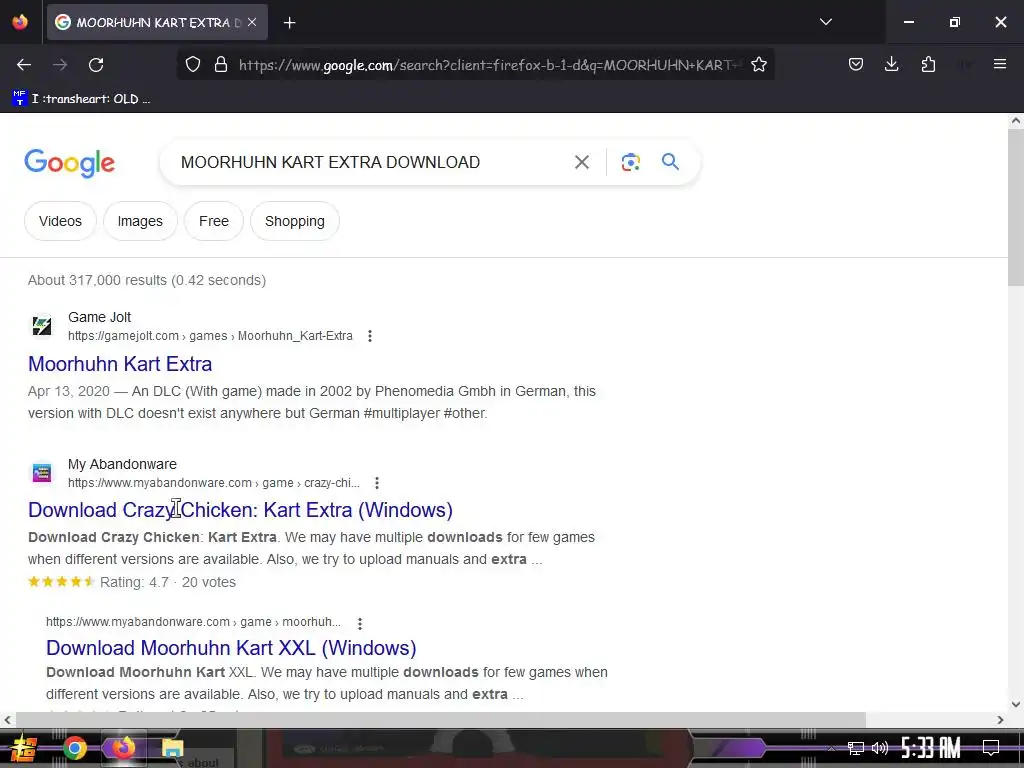Open the tracking protection shield icon
1024x768 pixels.
coord(193,64)
